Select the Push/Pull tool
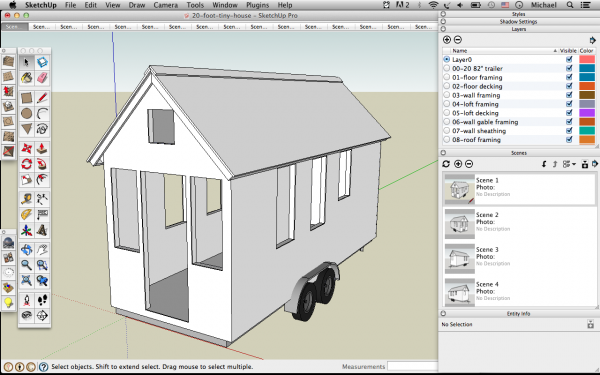The image size is (600, 375). 42,148
